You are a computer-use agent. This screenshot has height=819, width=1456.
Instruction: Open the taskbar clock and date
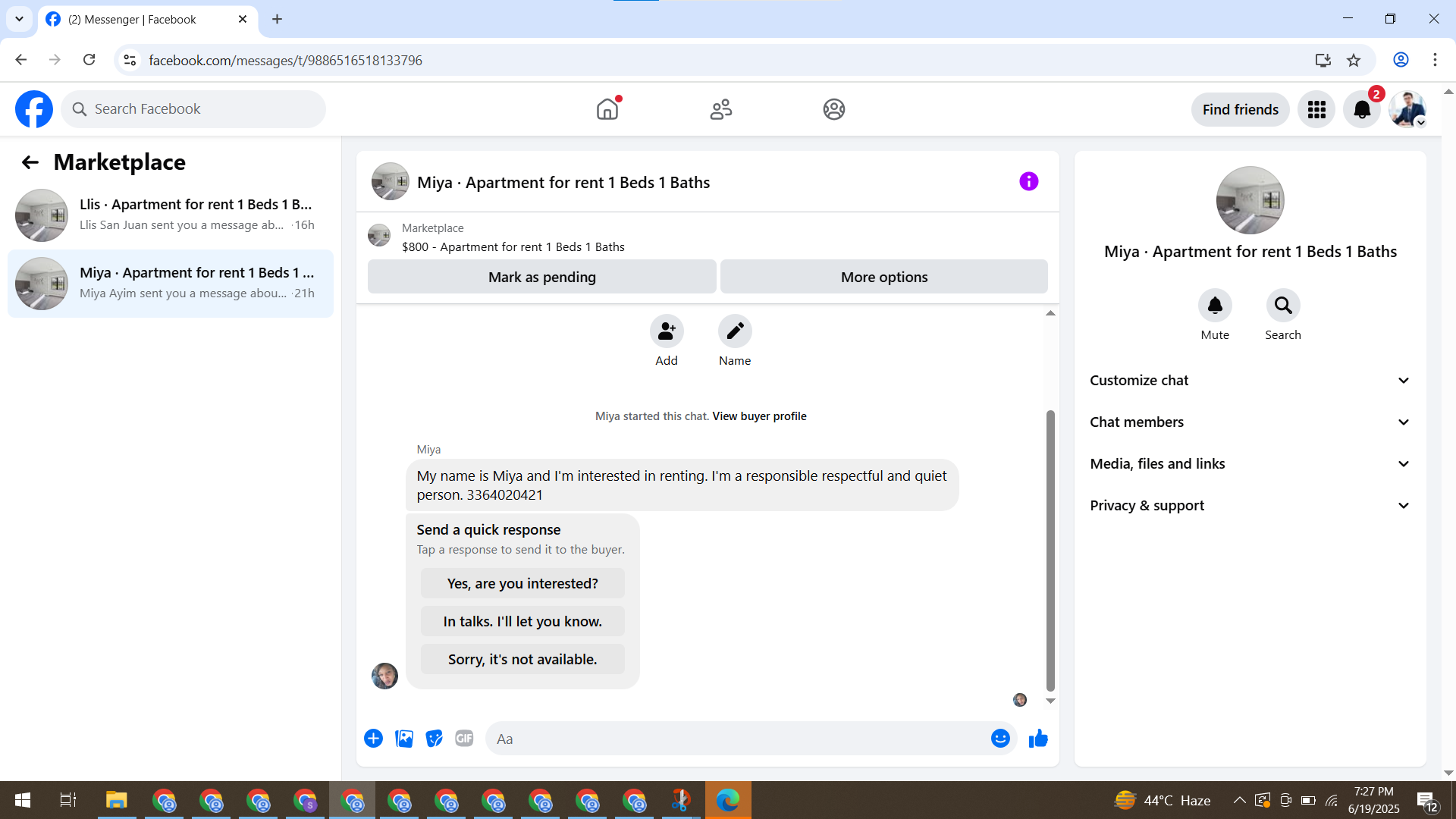pos(1373,800)
